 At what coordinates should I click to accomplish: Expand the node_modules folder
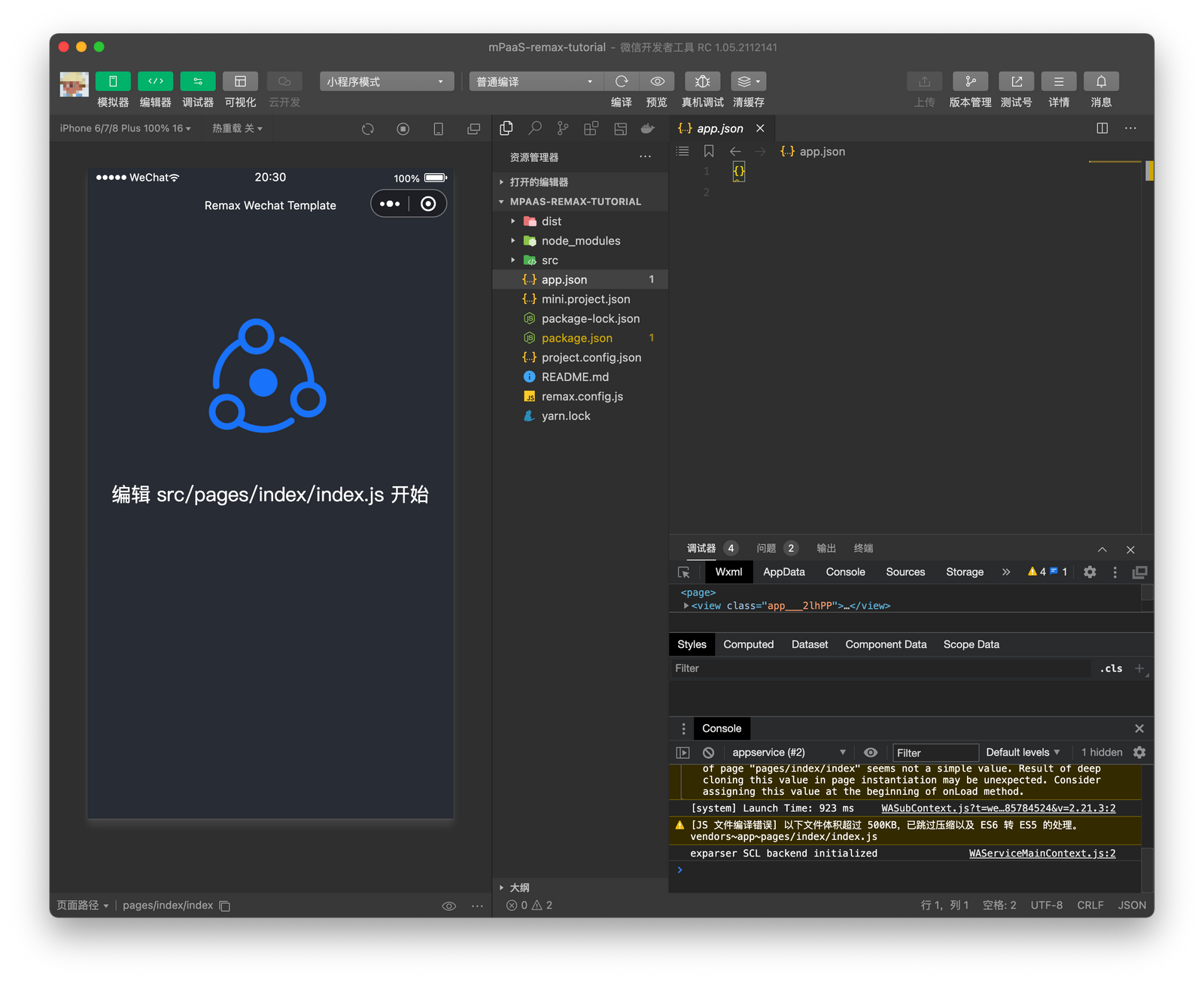(580, 241)
